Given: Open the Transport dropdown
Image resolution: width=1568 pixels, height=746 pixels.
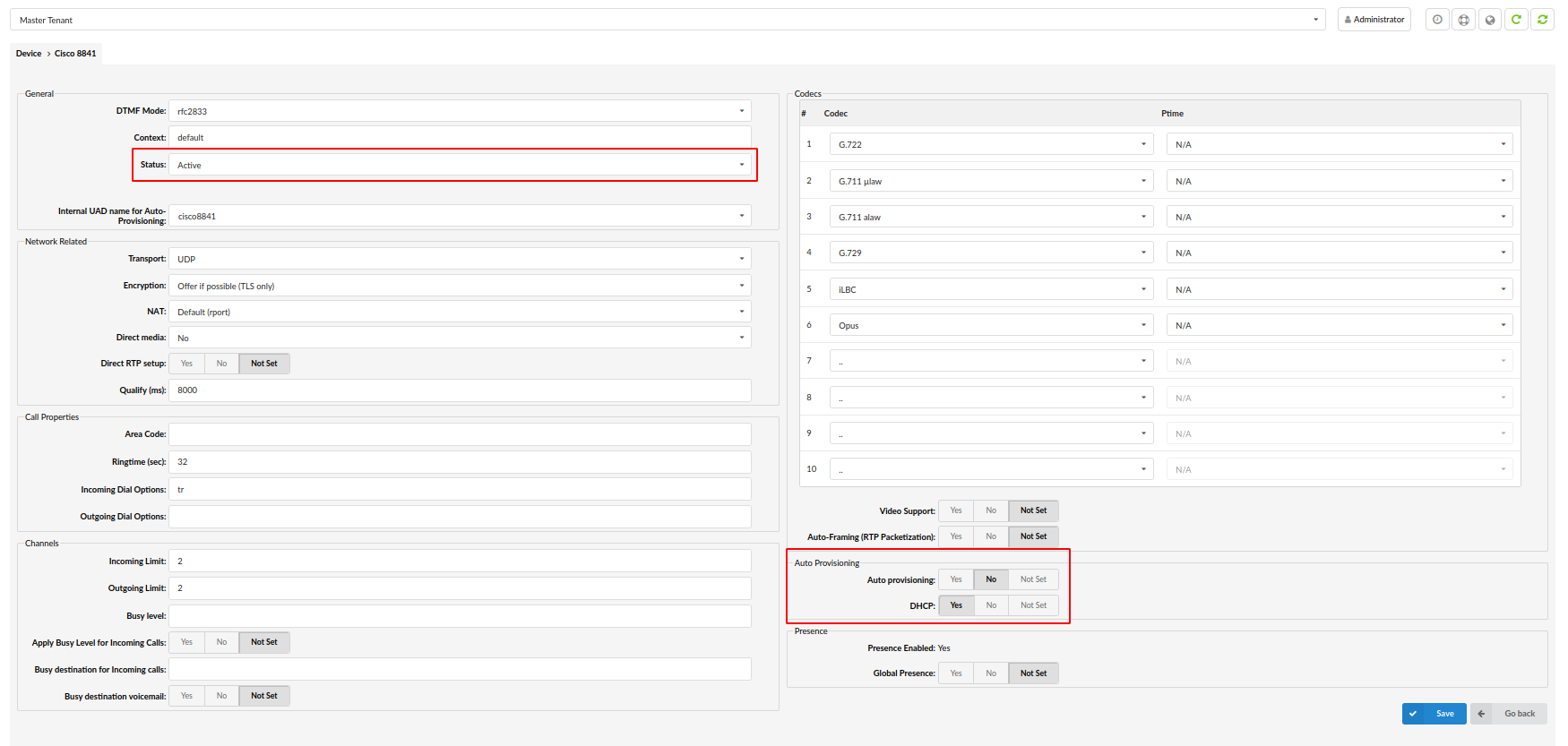Looking at the screenshot, I should 460,259.
